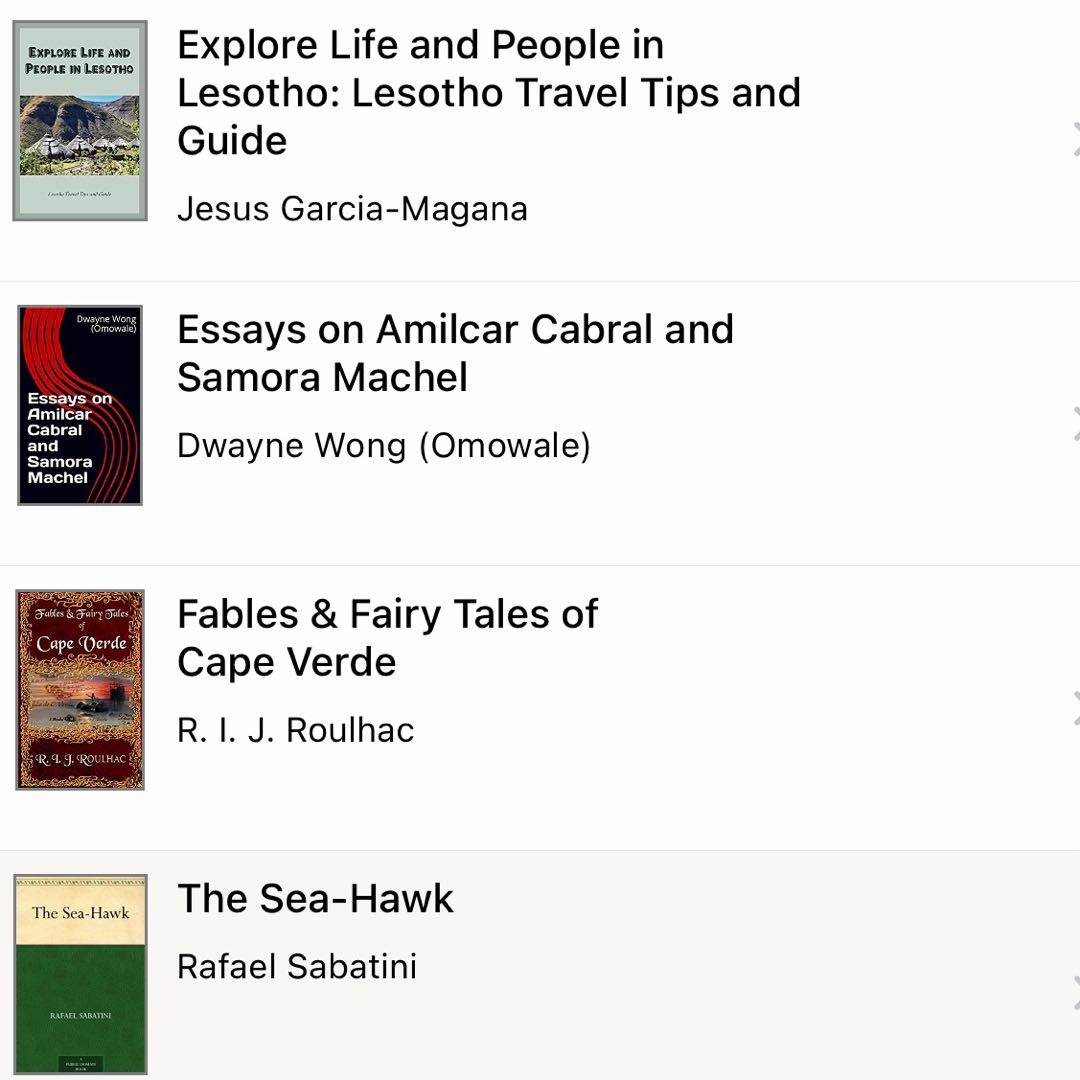This screenshot has width=1080, height=1080.
Task: Open details chevron for Fables & Fairy Tales
Action: click(1075, 708)
